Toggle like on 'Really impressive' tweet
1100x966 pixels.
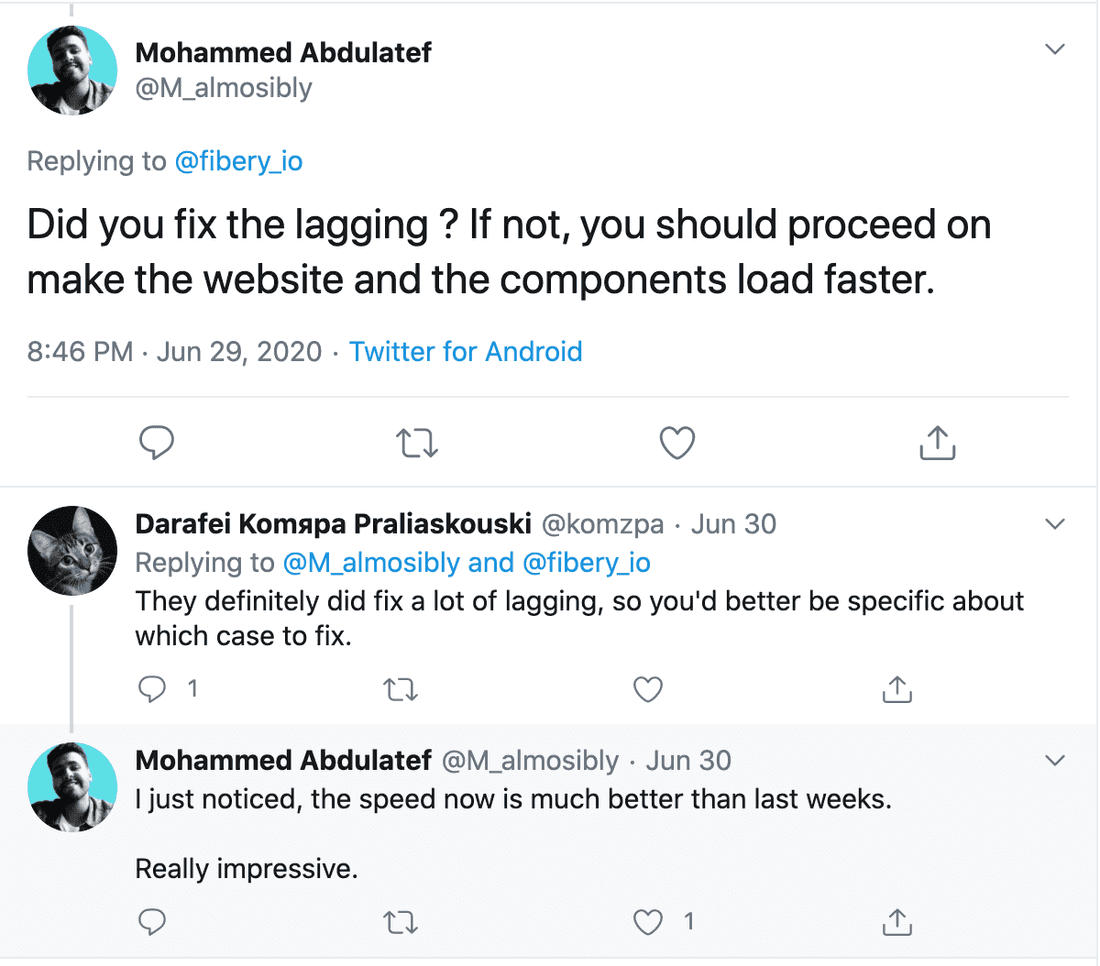[649, 922]
